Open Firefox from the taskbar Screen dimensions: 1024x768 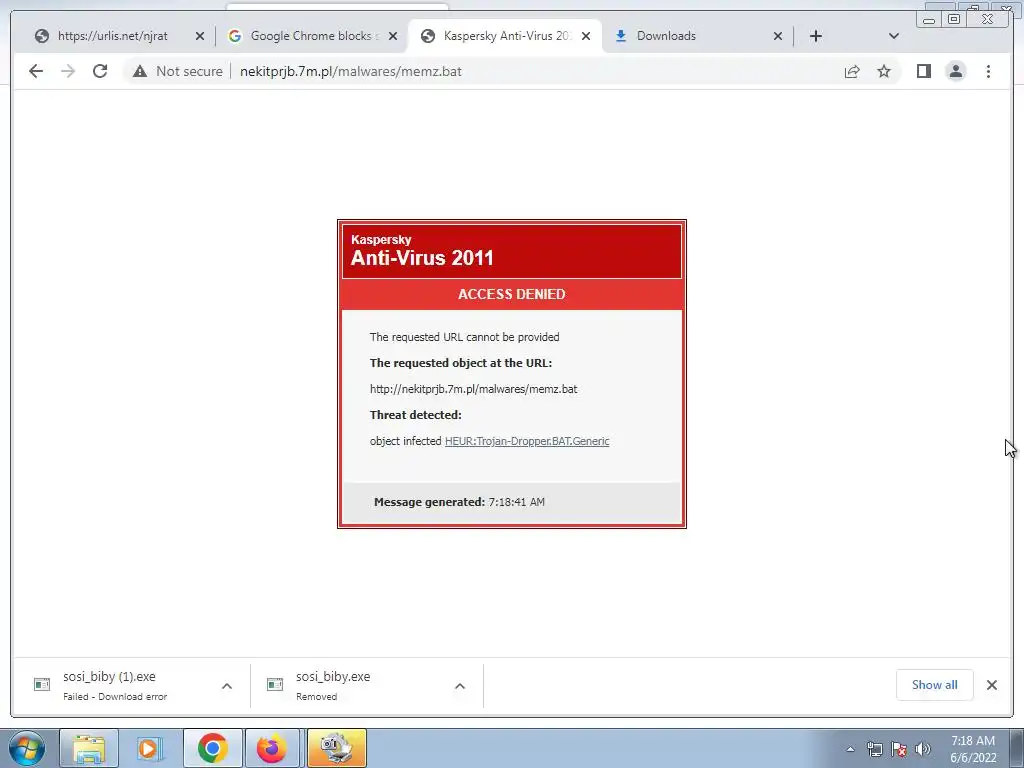click(x=272, y=748)
